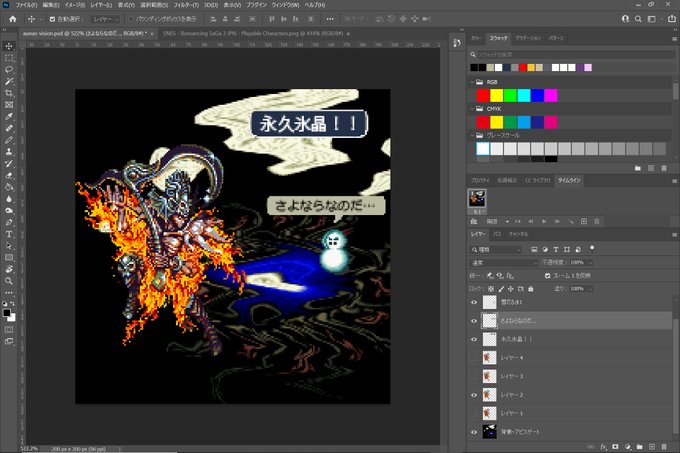The image size is (680, 453).
Task: Play the timeline animation
Action: pyautogui.click(x=544, y=222)
